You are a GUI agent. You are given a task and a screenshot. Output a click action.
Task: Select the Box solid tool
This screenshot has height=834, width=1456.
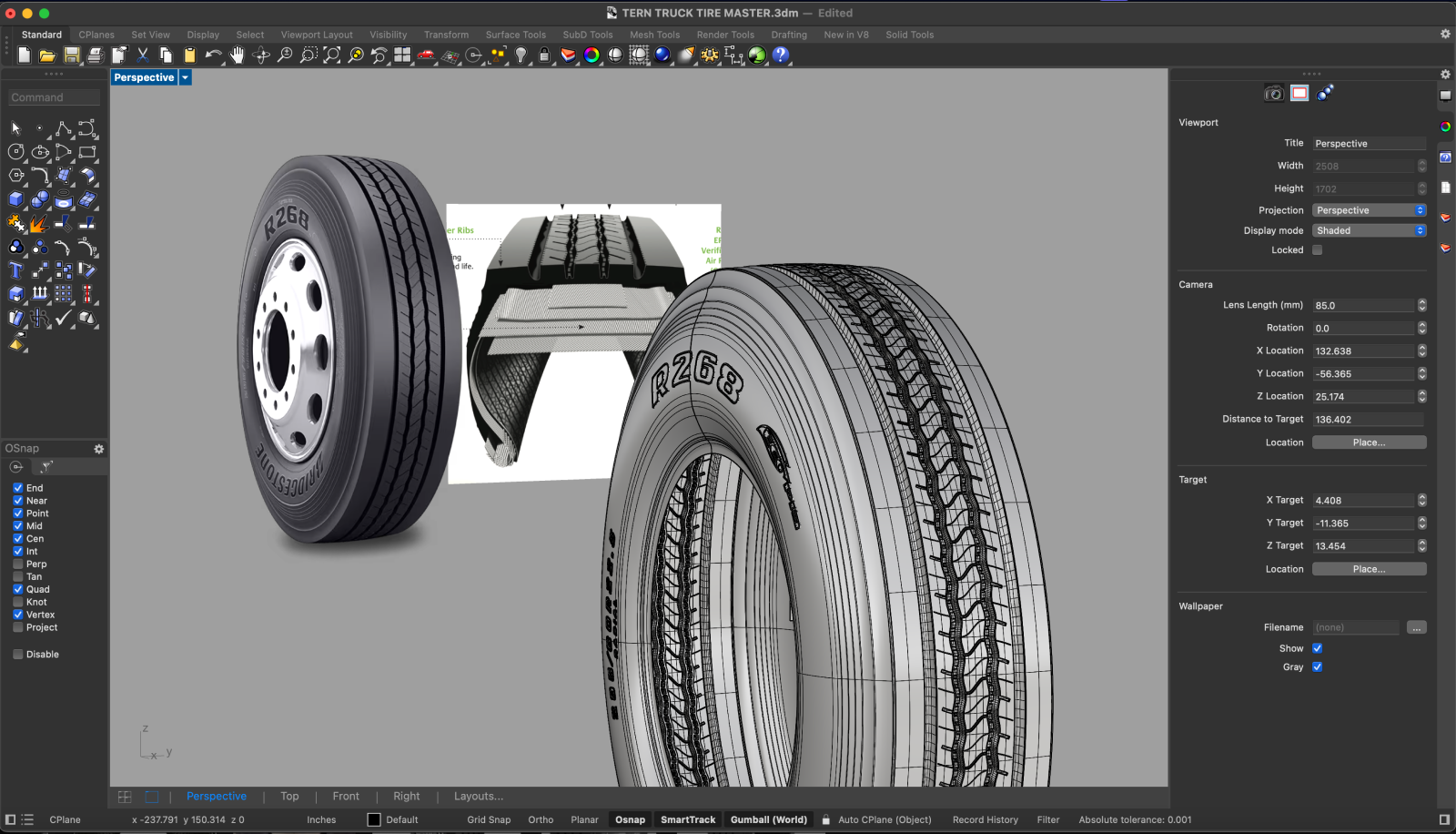tap(15, 199)
